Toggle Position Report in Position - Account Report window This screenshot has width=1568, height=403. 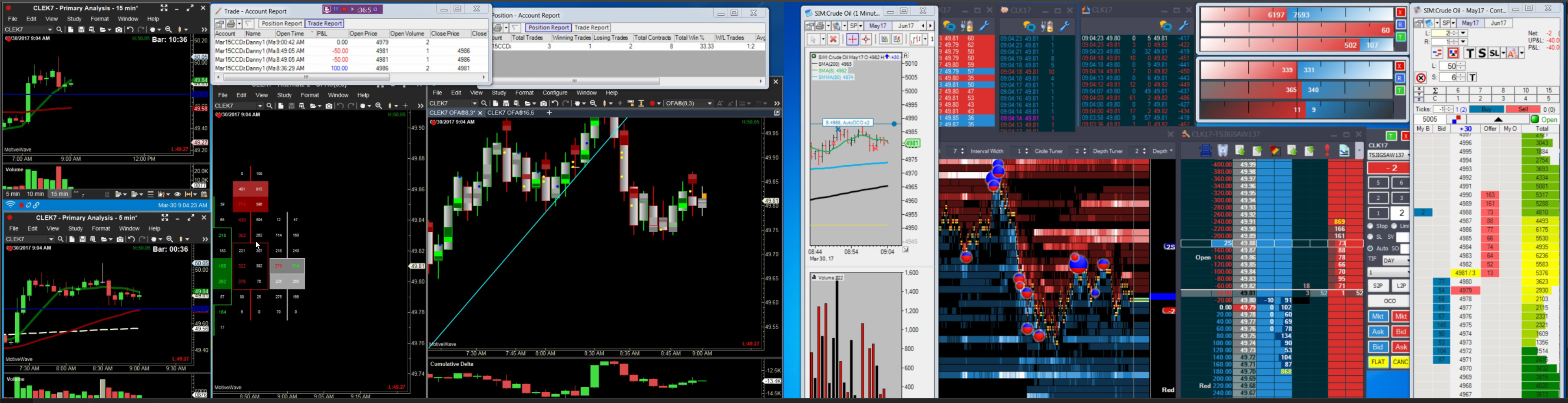[x=549, y=27]
